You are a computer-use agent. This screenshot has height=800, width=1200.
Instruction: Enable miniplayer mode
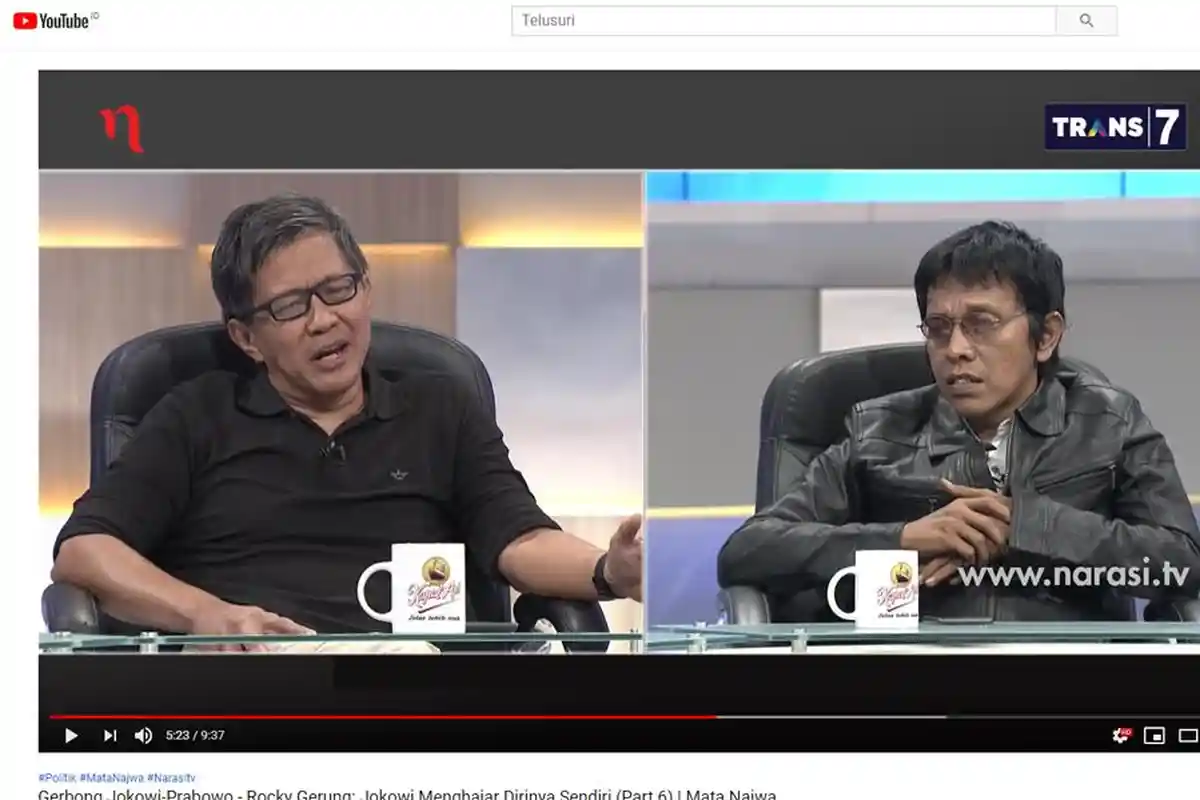coord(1154,736)
